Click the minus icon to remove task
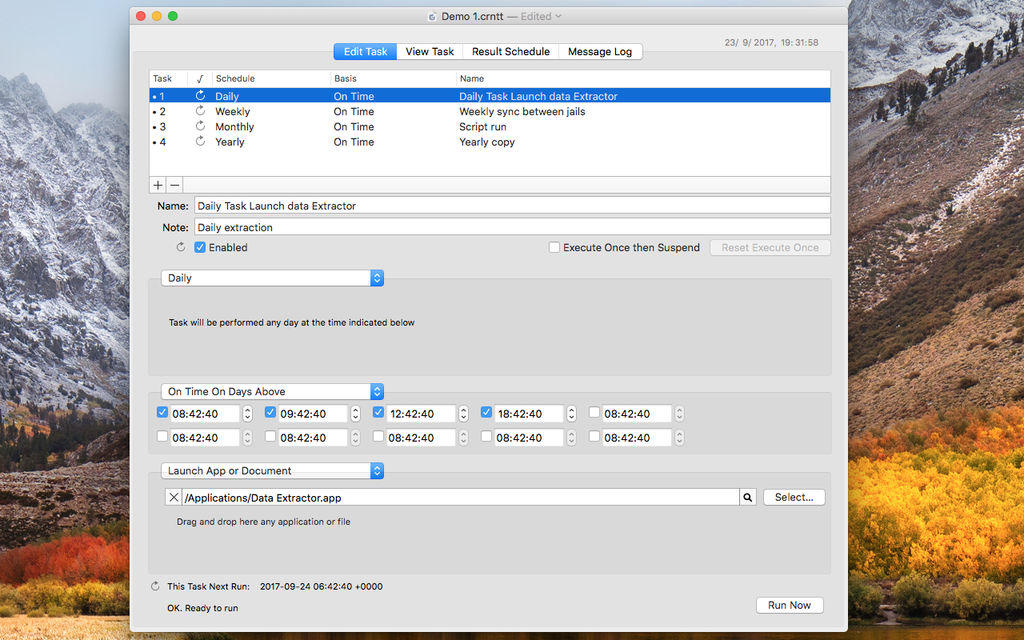1024x640 pixels. [174, 185]
